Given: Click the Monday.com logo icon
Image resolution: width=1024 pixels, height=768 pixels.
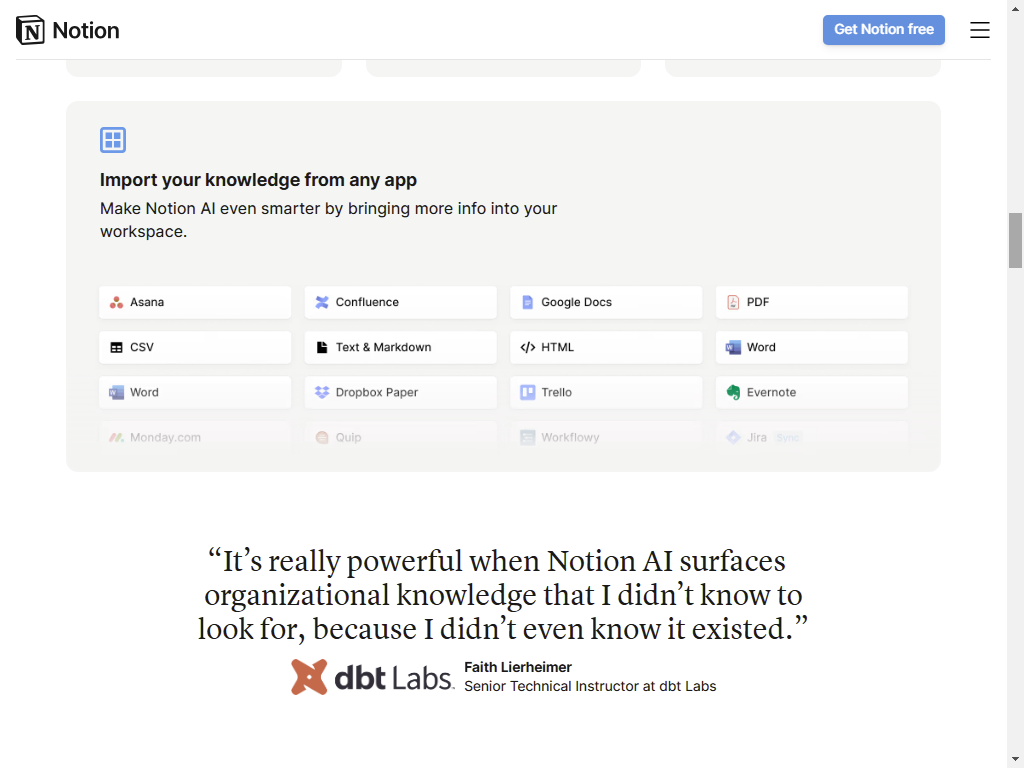Looking at the screenshot, I should [116, 438].
